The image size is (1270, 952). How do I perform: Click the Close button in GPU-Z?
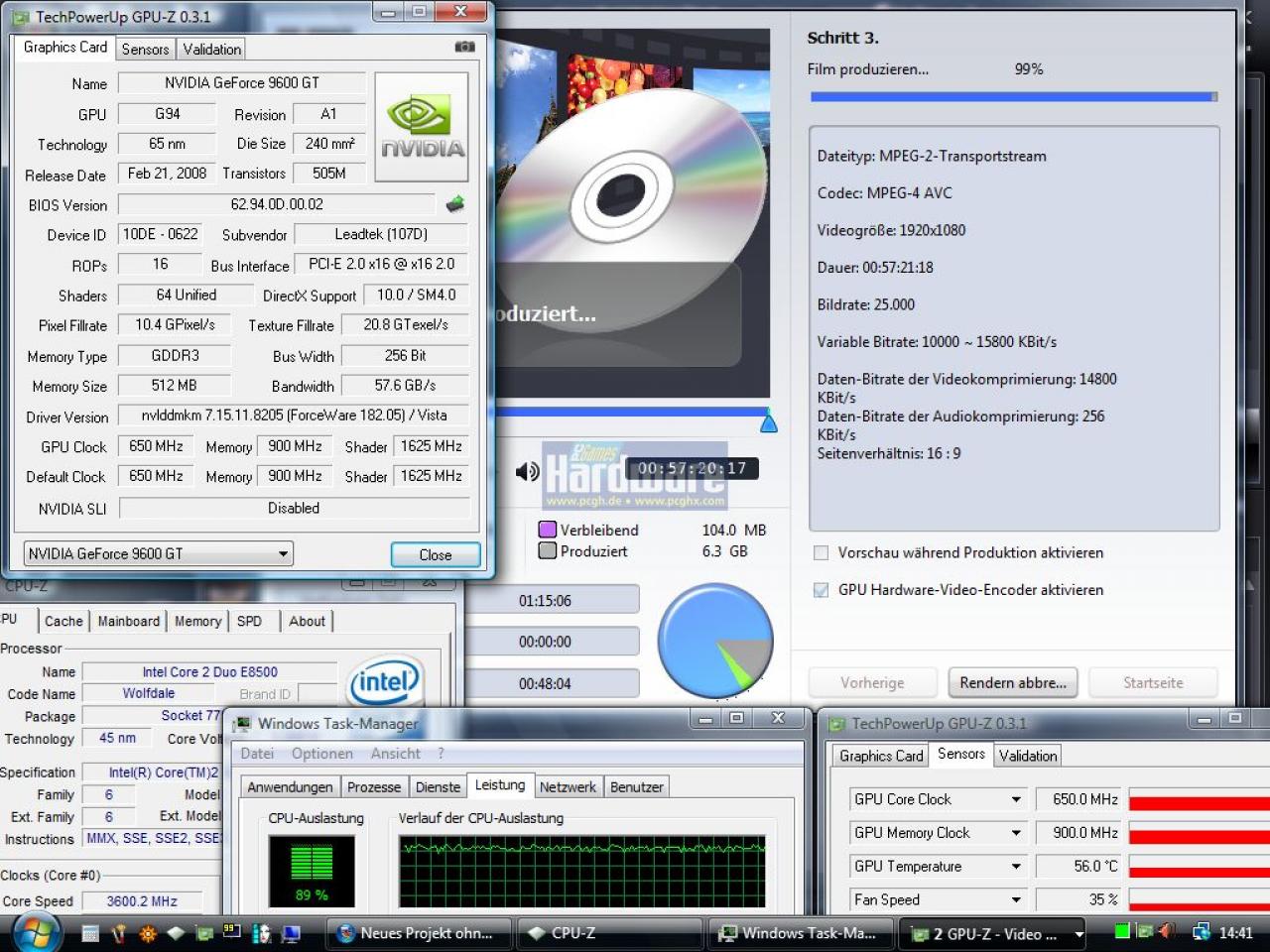436,554
